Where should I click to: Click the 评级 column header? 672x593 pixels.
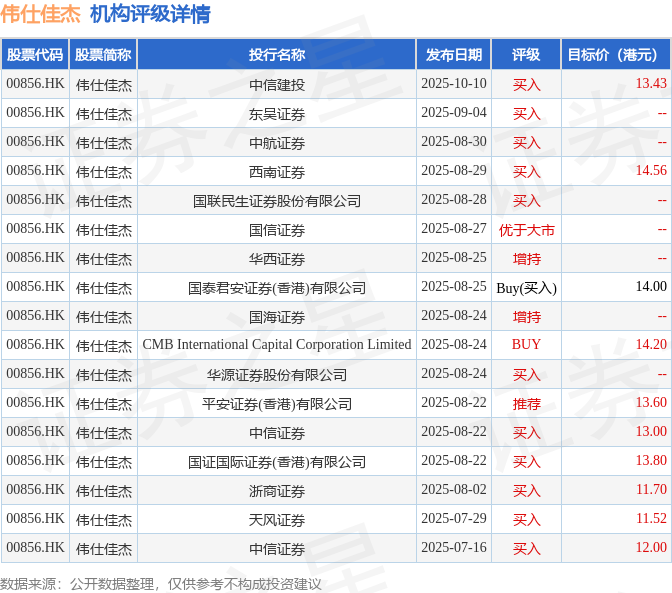pyautogui.click(x=526, y=54)
